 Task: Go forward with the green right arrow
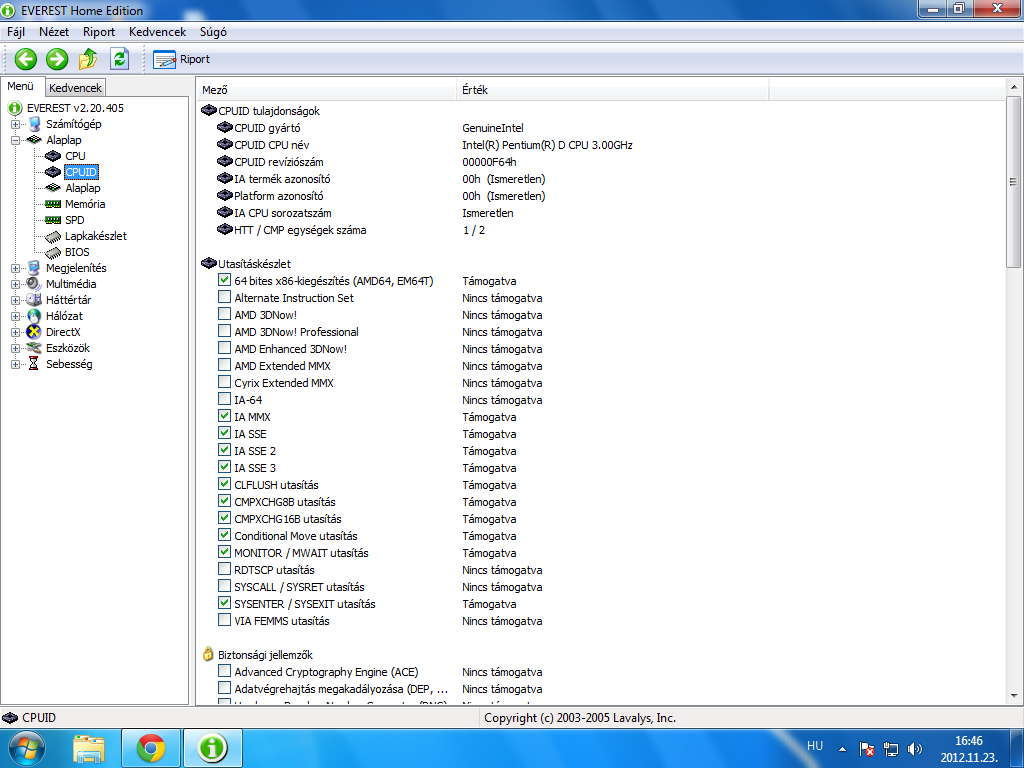tap(57, 59)
